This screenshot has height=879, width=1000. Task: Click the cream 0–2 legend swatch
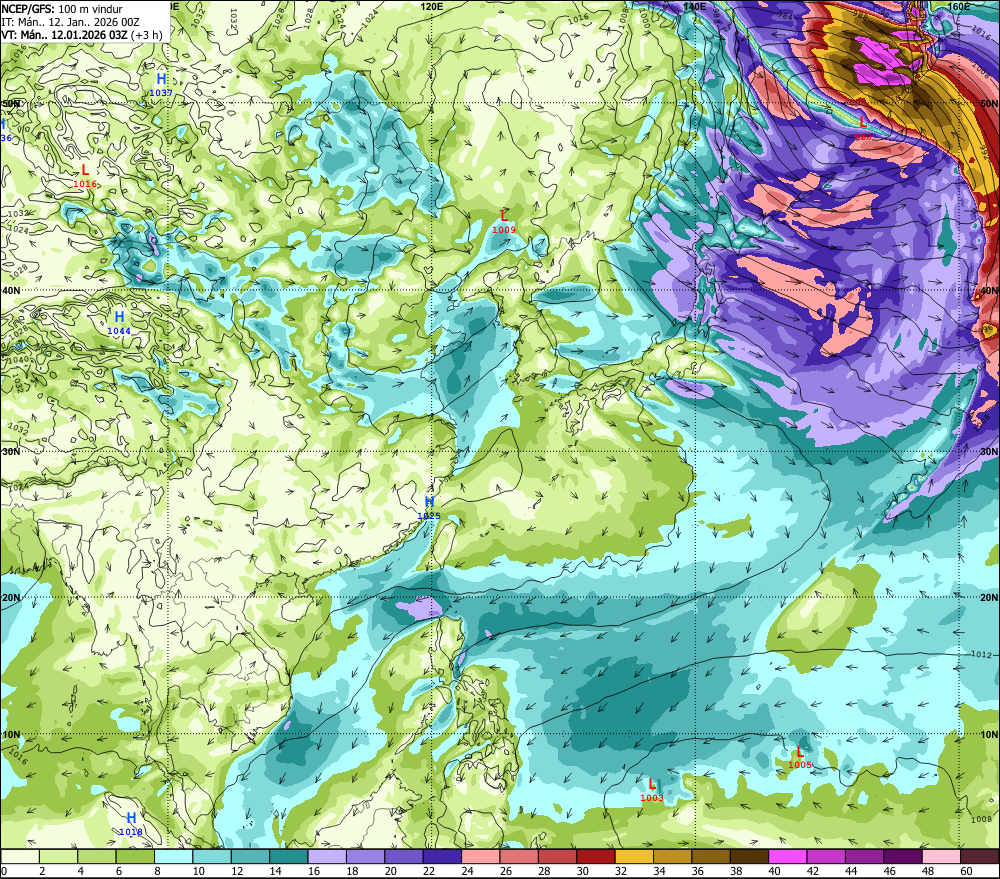tap(20, 856)
